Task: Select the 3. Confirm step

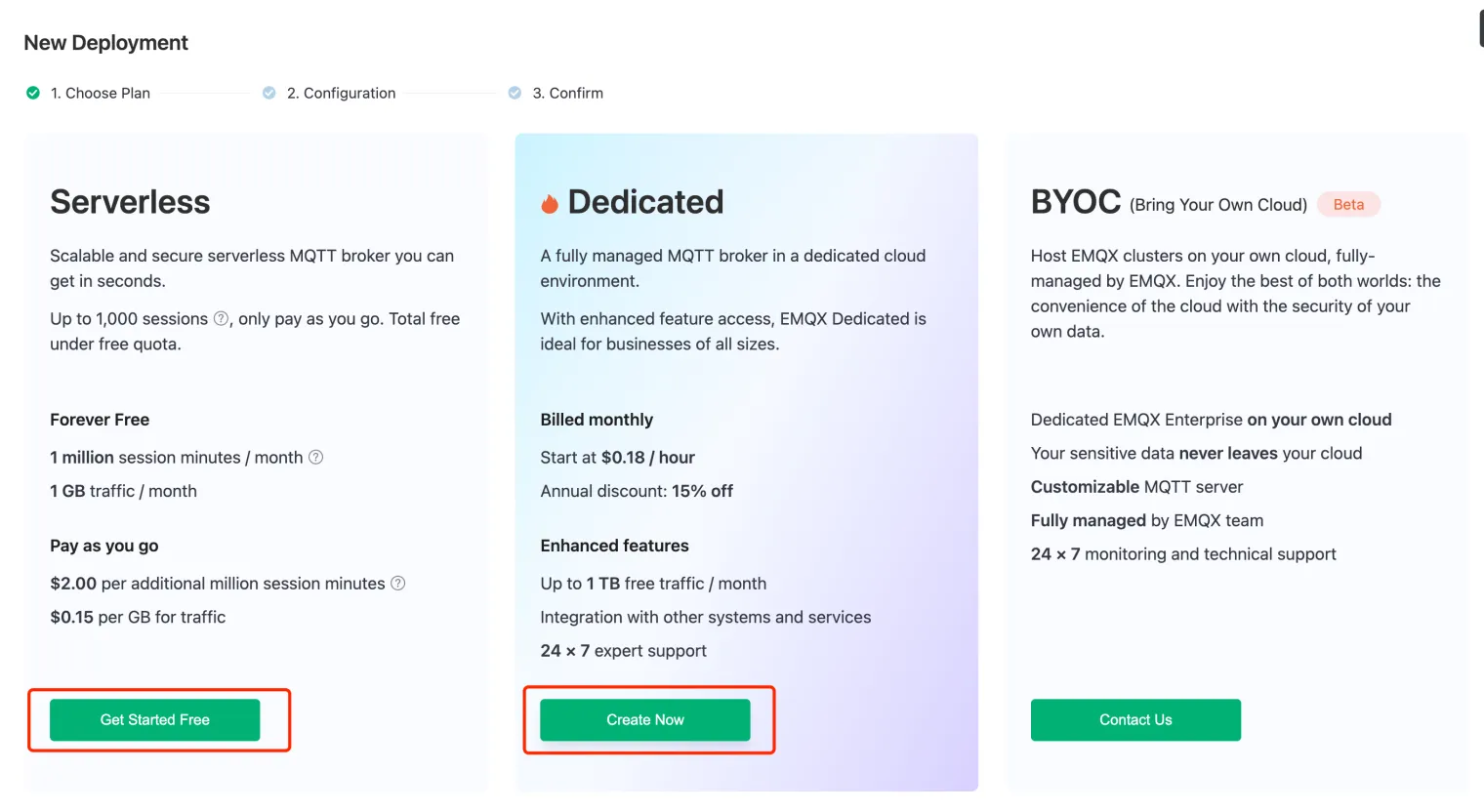Action: pos(567,93)
